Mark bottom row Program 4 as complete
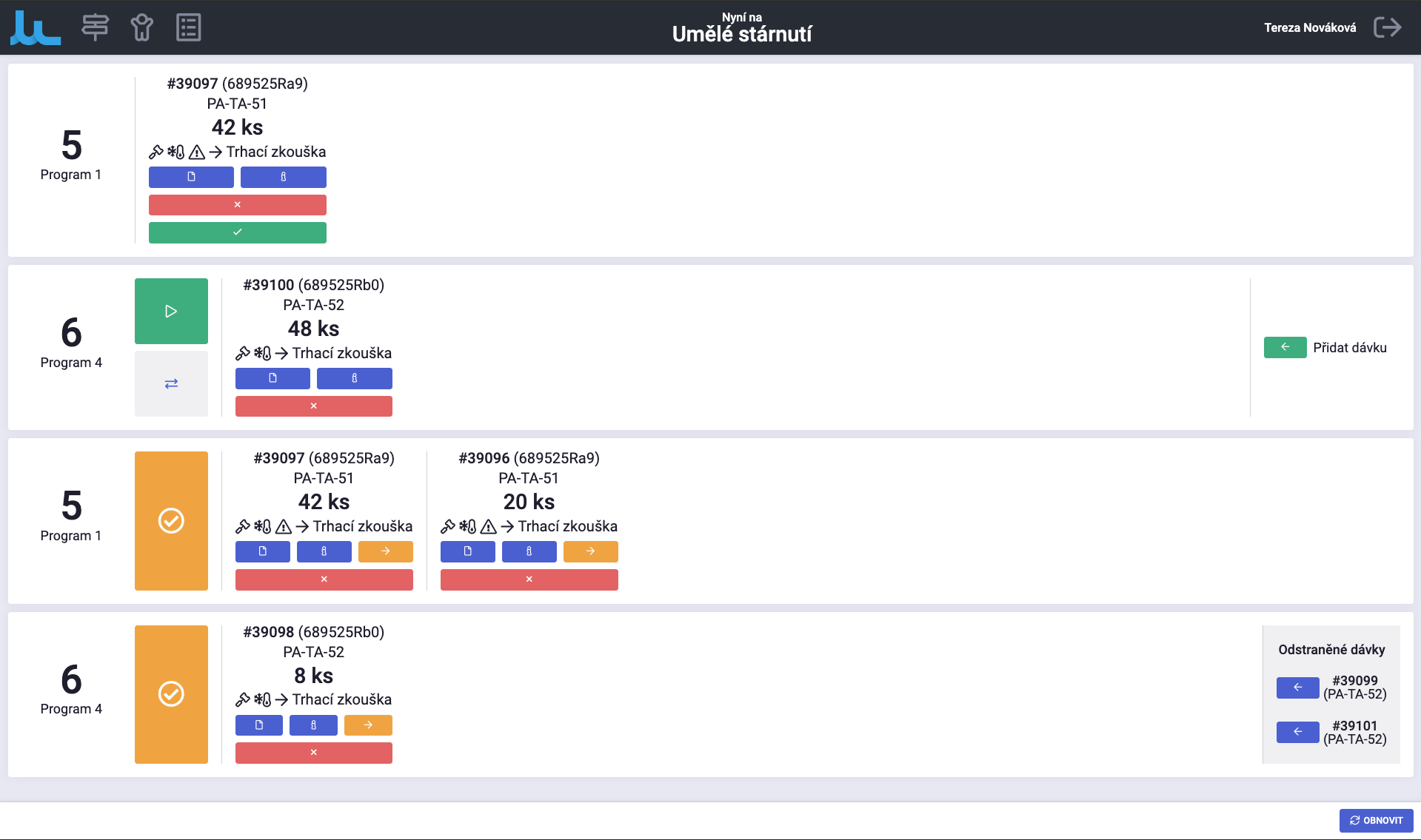1421x840 pixels. 171,694
